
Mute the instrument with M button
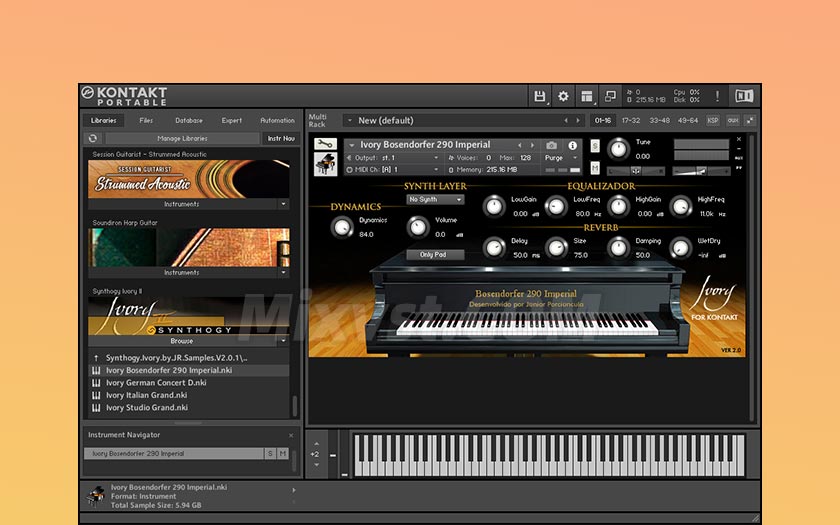[x=595, y=168]
